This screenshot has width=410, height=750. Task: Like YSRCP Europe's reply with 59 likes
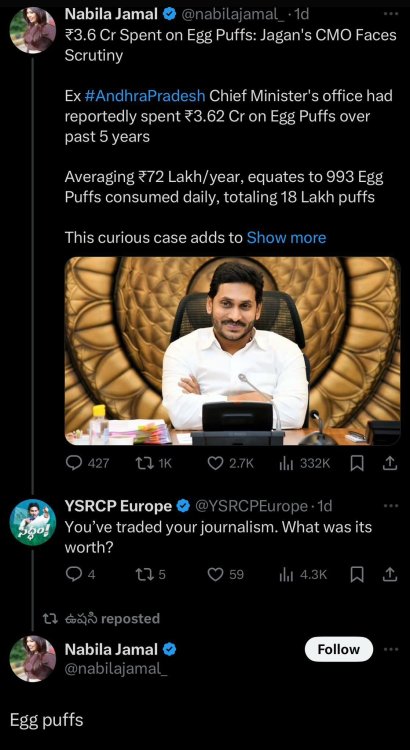(226, 574)
